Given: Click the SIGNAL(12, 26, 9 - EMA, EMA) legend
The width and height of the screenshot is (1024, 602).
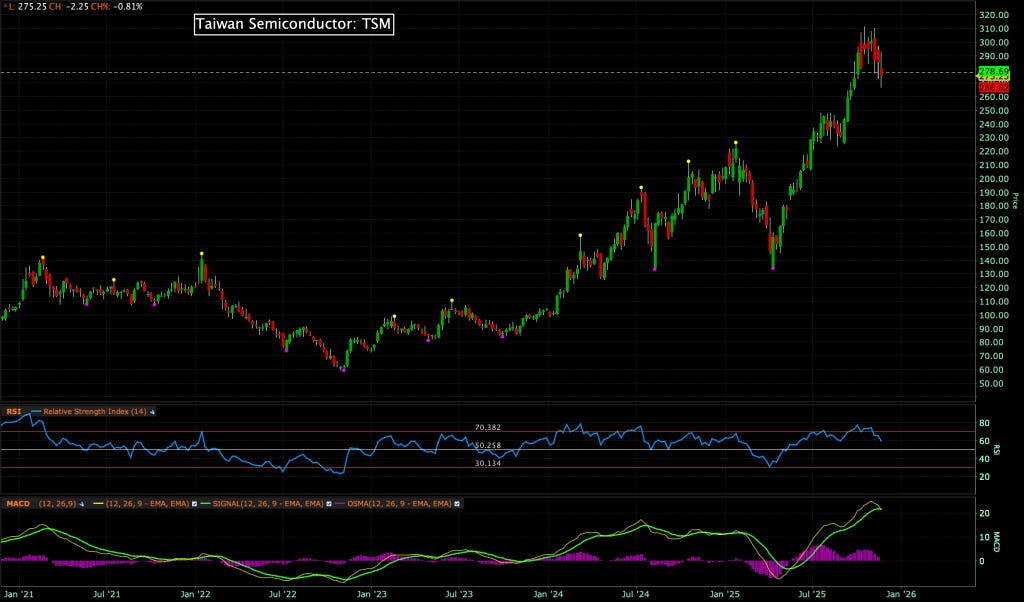Looking at the screenshot, I should 268,504.
